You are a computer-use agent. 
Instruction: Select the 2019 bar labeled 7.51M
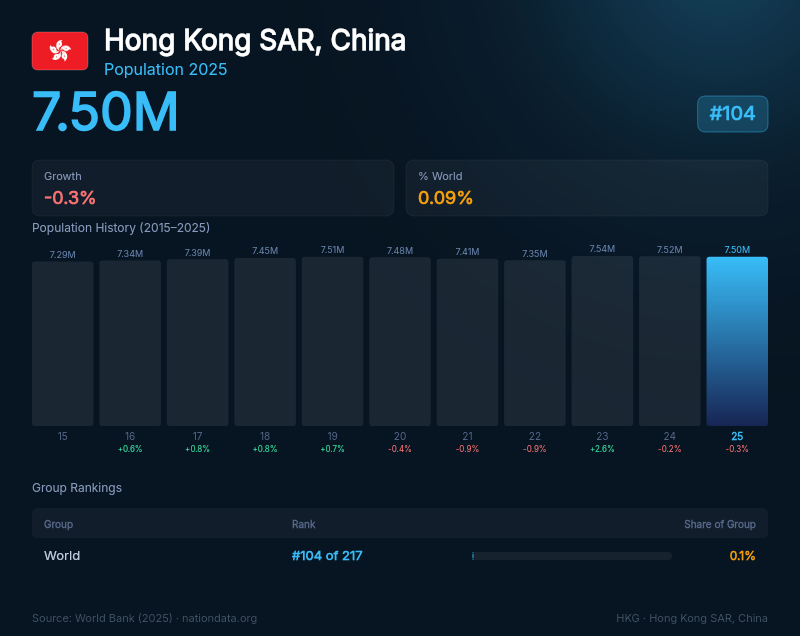332,341
